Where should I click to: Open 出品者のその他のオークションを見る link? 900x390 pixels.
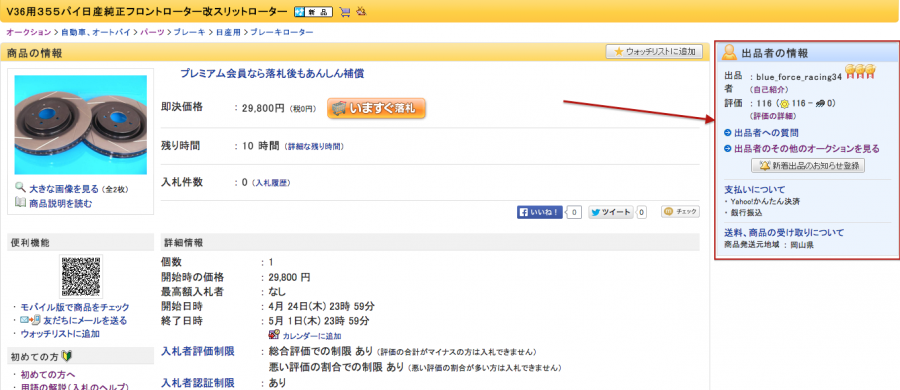(806, 149)
